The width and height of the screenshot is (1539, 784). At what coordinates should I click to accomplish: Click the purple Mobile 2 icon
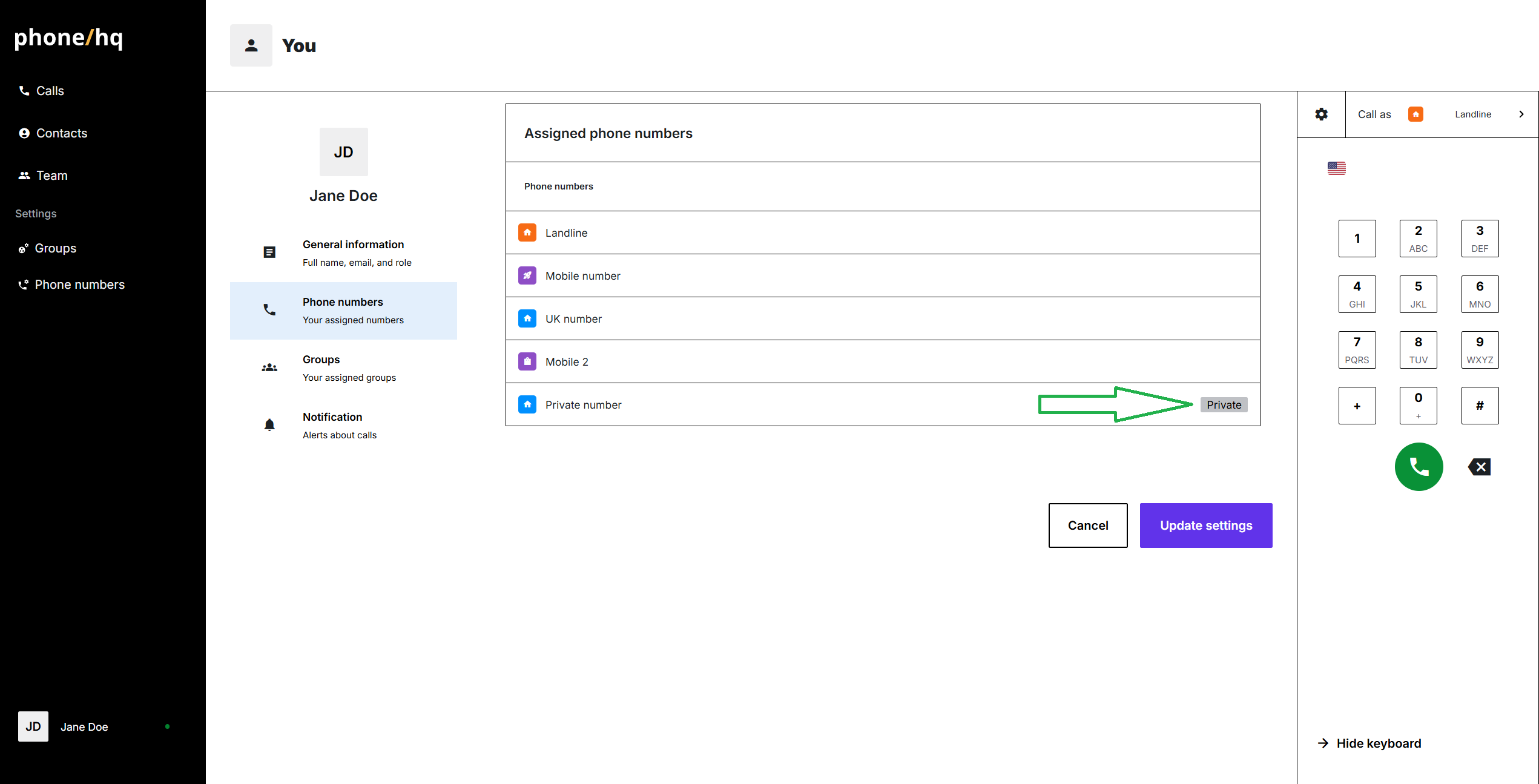pyautogui.click(x=527, y=361)
